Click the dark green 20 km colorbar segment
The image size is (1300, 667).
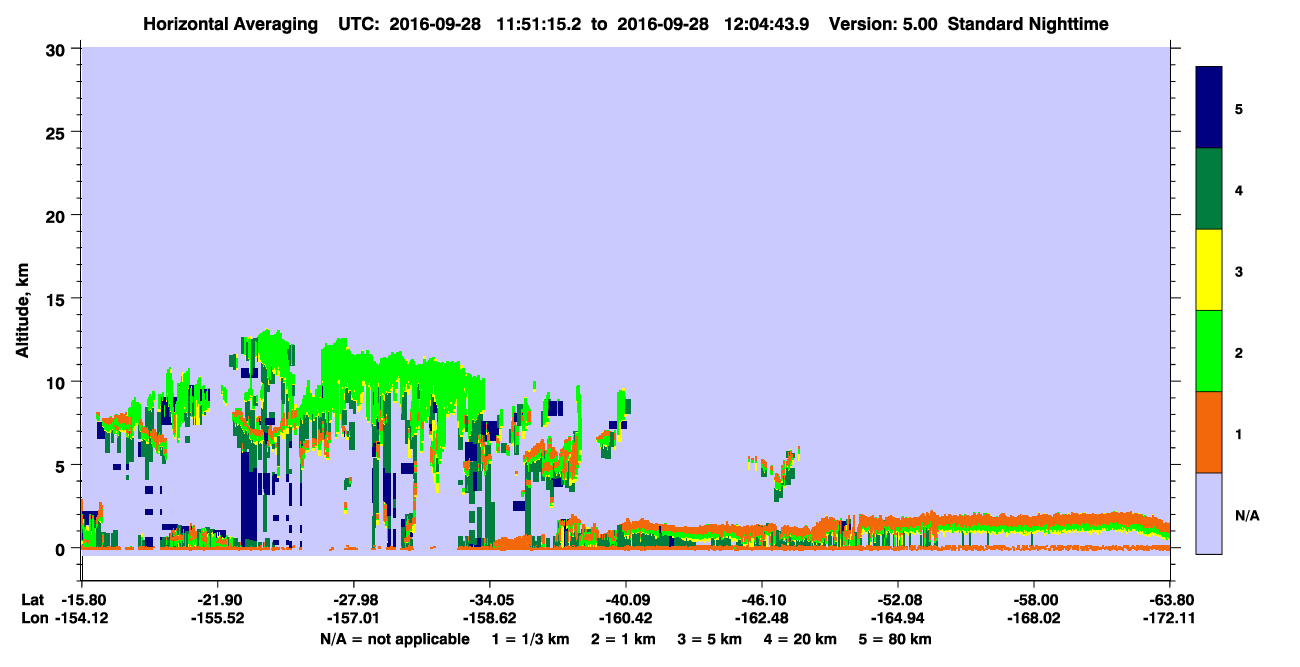click(x=1209, y=189)
